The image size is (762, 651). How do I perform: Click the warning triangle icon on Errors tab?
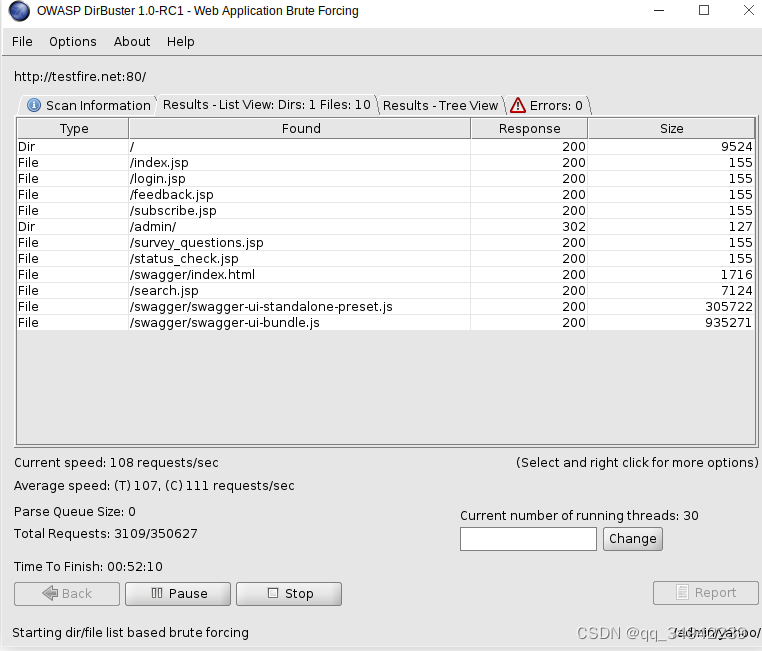(x=518, y=105)
